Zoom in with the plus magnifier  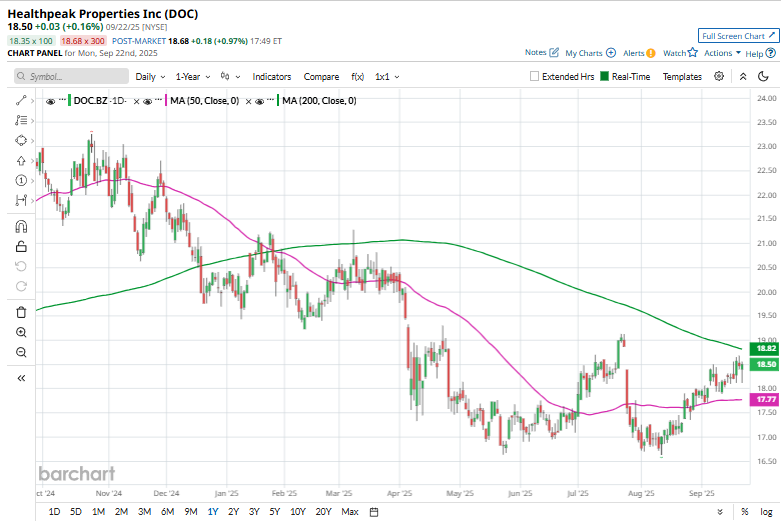[21, 332]
